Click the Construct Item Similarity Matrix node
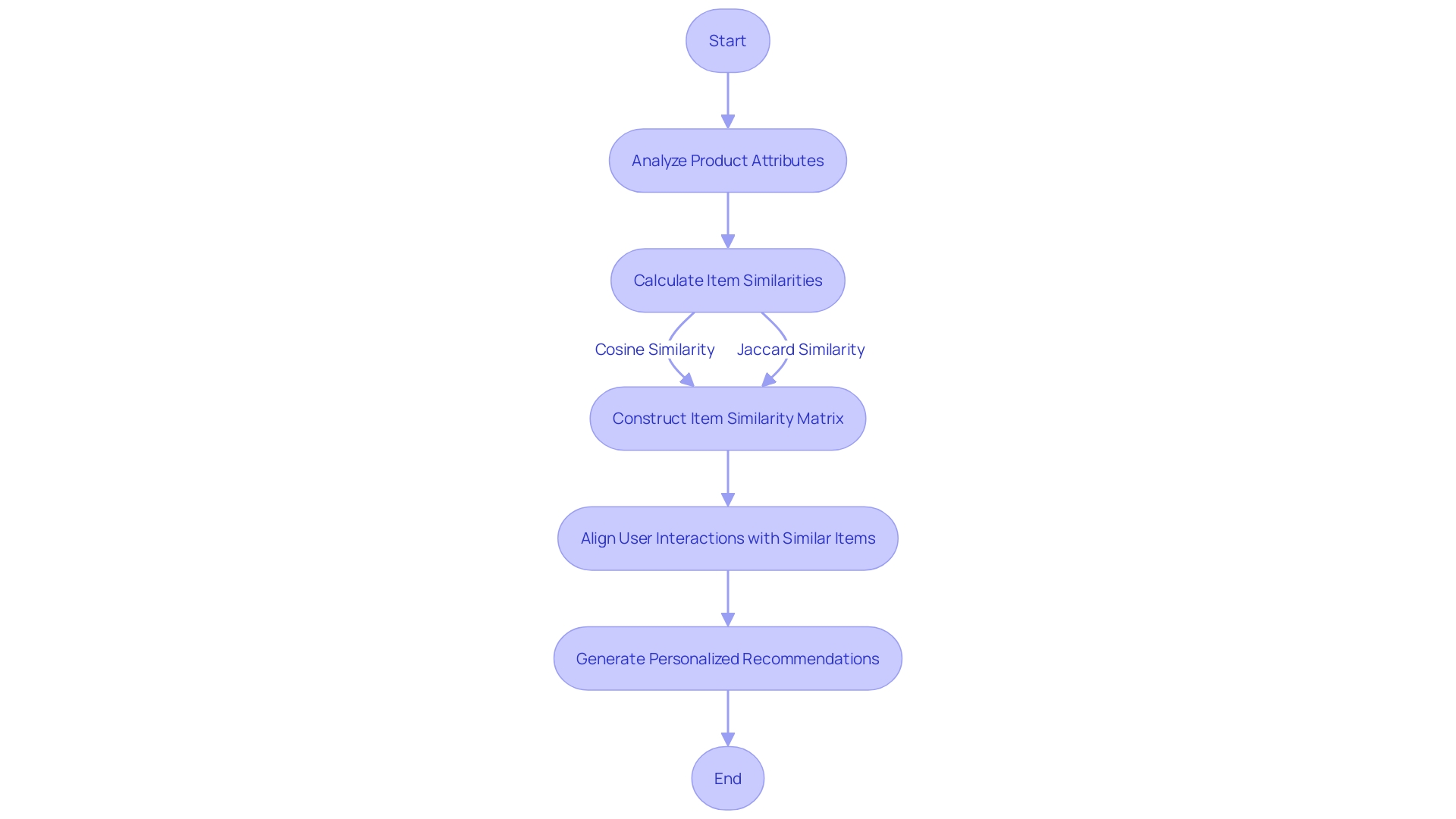This screenshot has height=819, width=1456. tap(727, 418)
